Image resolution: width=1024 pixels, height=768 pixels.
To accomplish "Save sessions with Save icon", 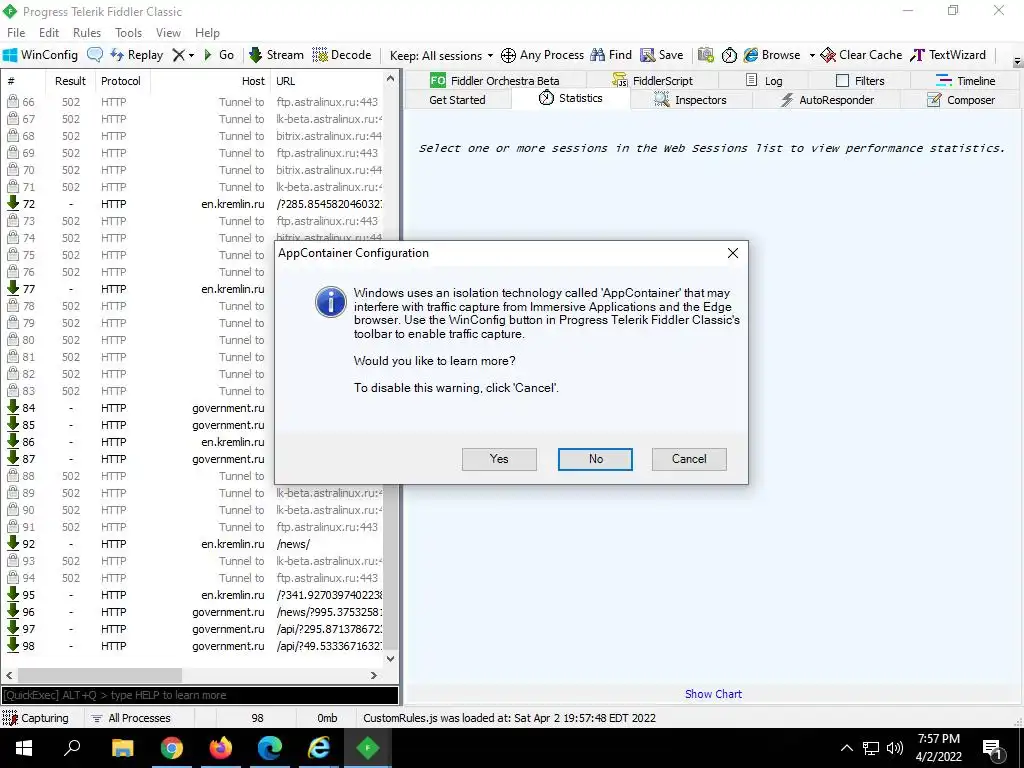I will coord(662,55).
